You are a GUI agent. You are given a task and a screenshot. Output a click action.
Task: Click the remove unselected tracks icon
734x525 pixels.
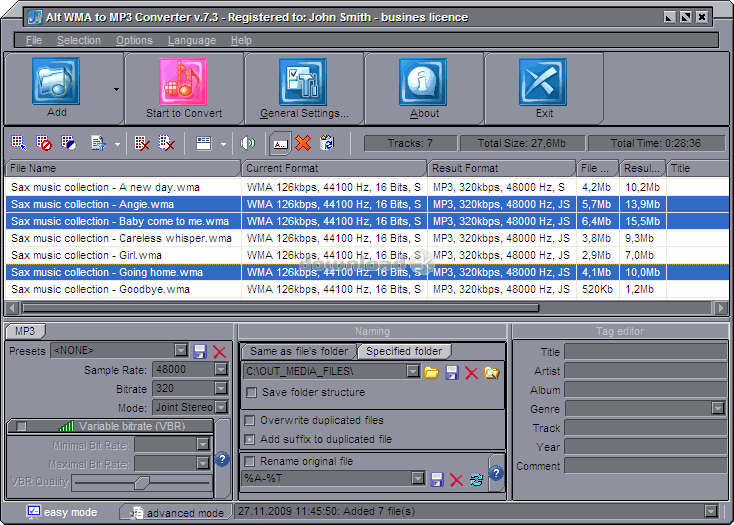[167, 143]
